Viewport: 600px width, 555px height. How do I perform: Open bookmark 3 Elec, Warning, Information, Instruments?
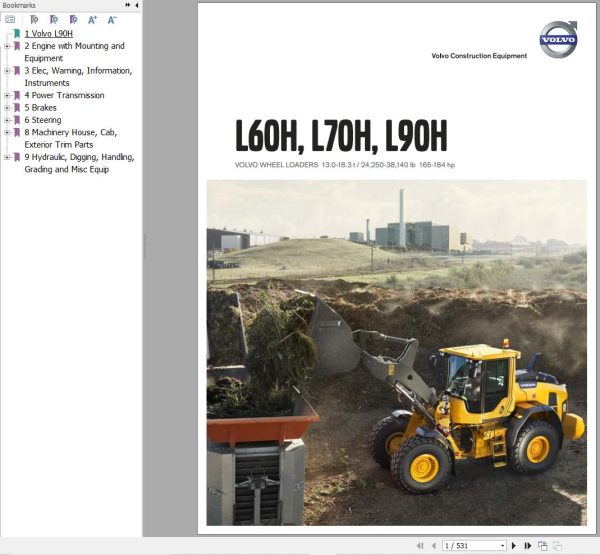tap(78, 77)
